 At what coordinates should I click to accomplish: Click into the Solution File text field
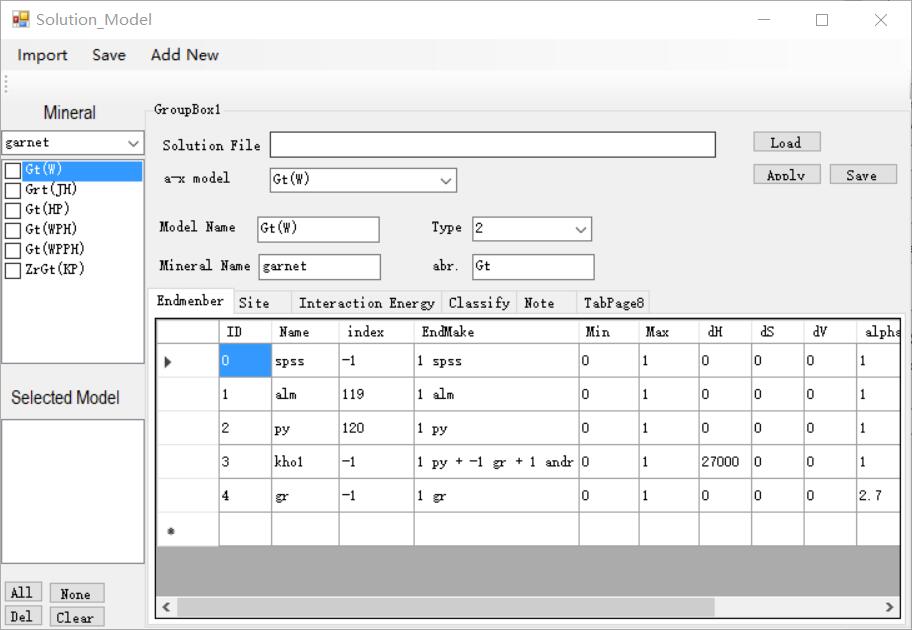coord(492,145)
